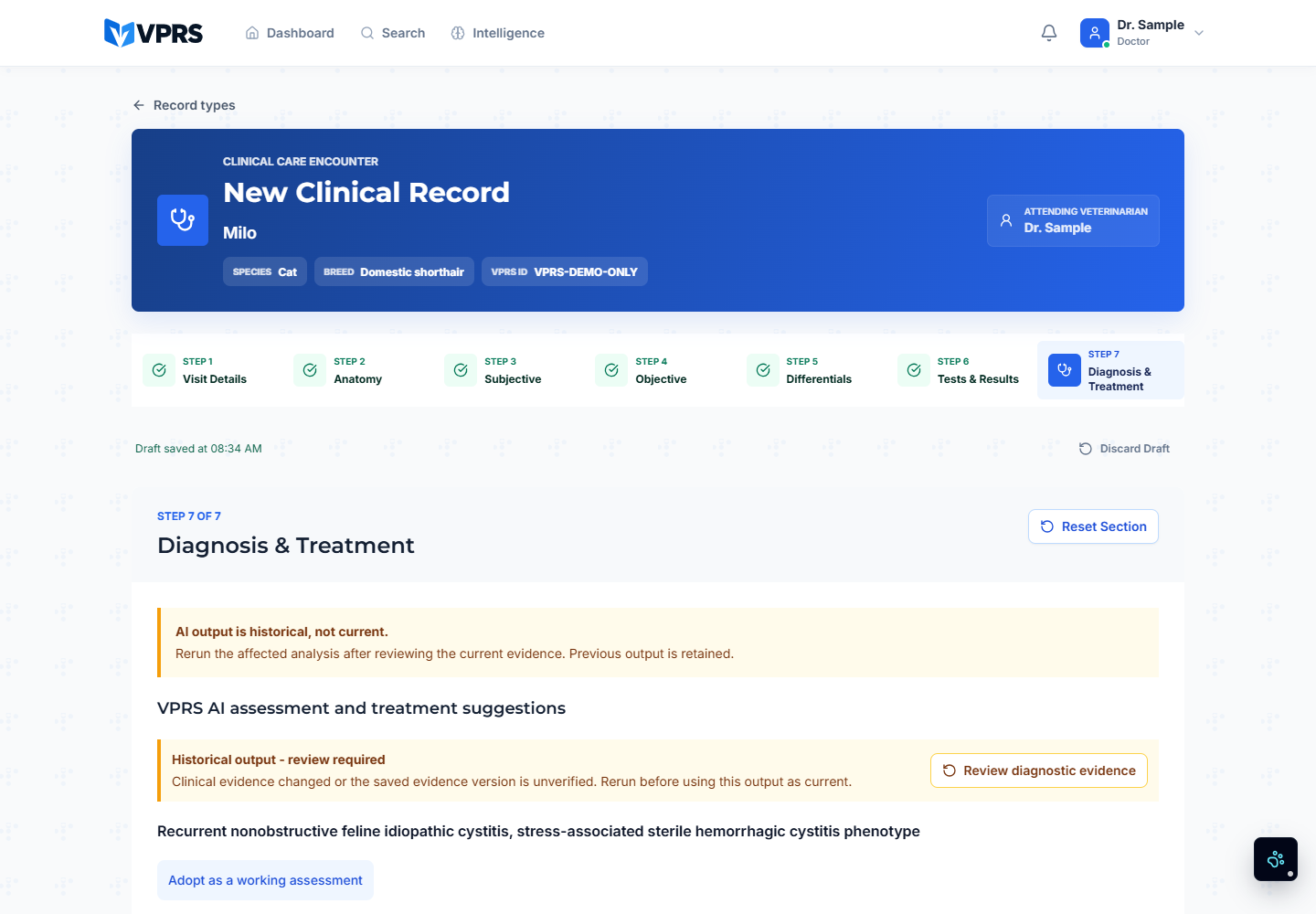Click the Step 5 Differentials check icon

(x=763, y=370)
